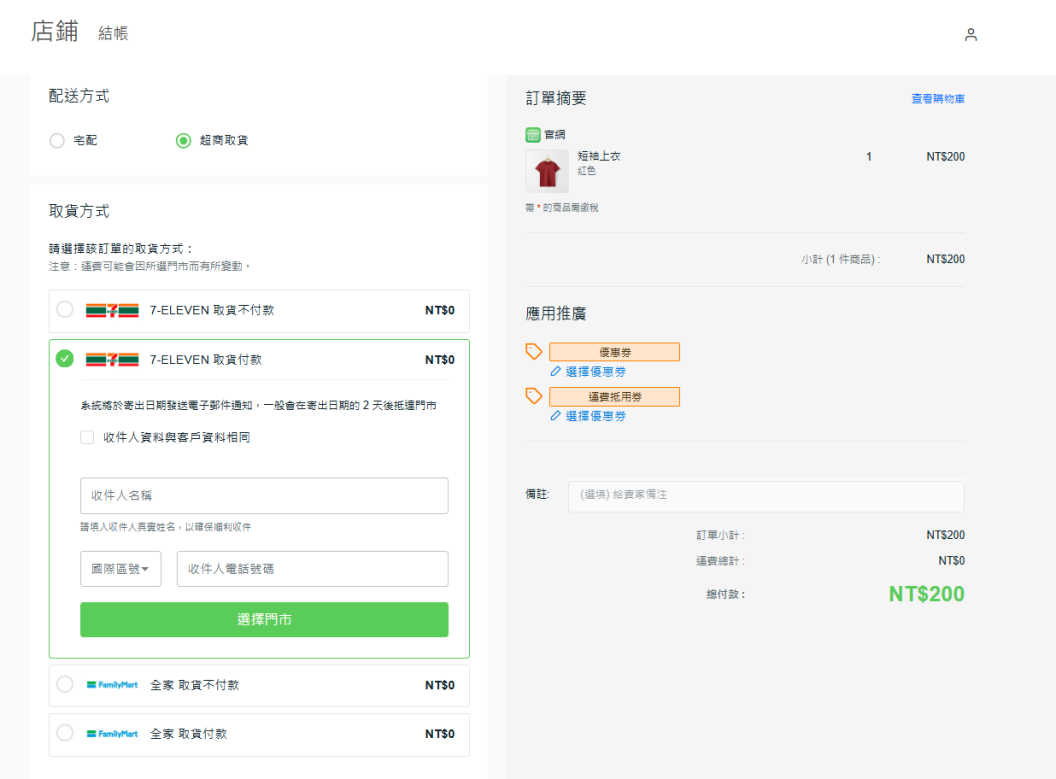Viewport: 1056px width, 779px height.
Task: Select 超商取貨 convenience store pickup option
Action: point(183,141)
